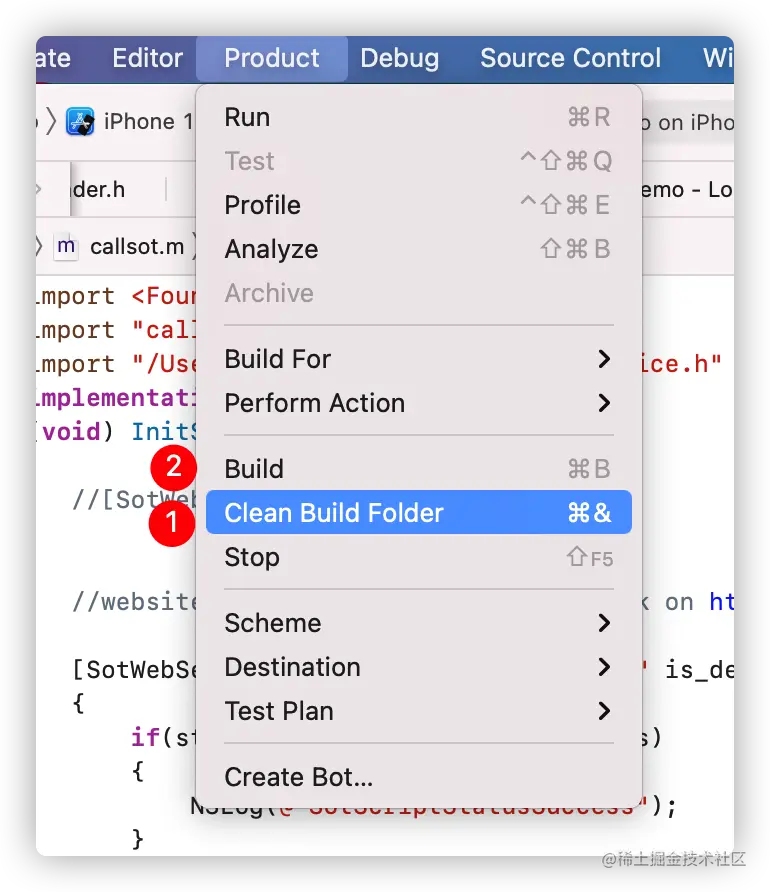Expand the Perform Action submenu arrow
The height and width of the screenshot is (892, 770).
tap(604, 403)
